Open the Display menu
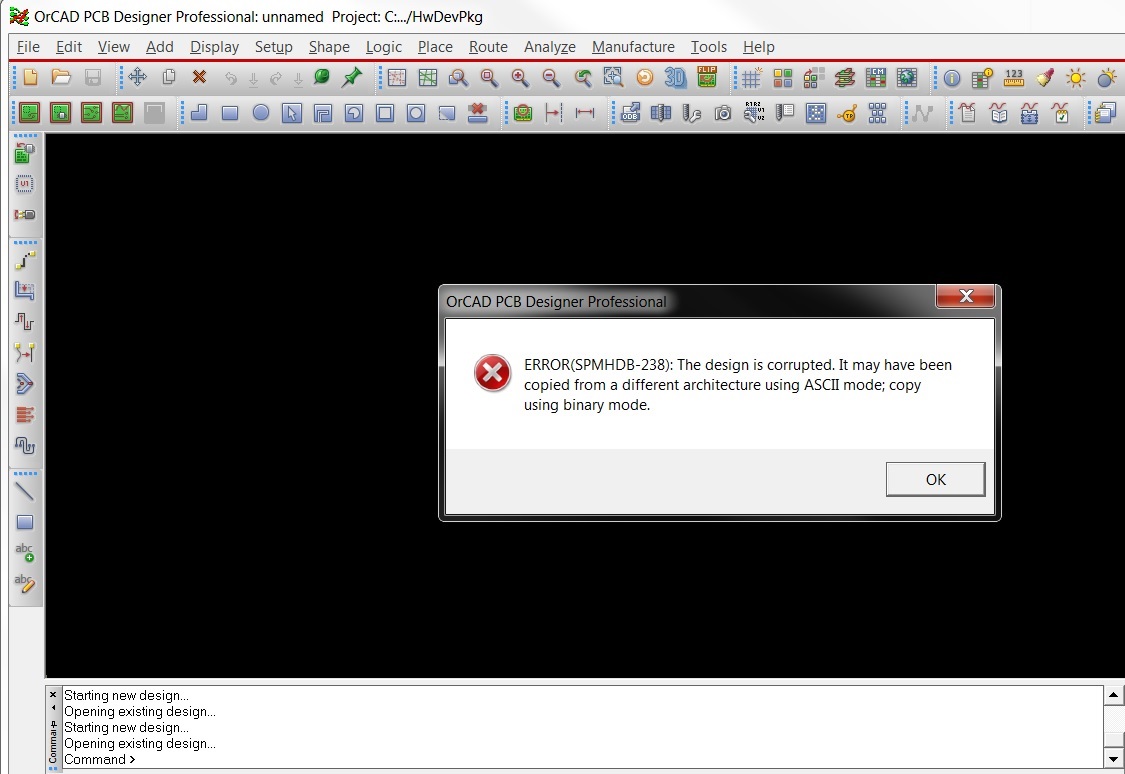 click(x=214, y=47)
